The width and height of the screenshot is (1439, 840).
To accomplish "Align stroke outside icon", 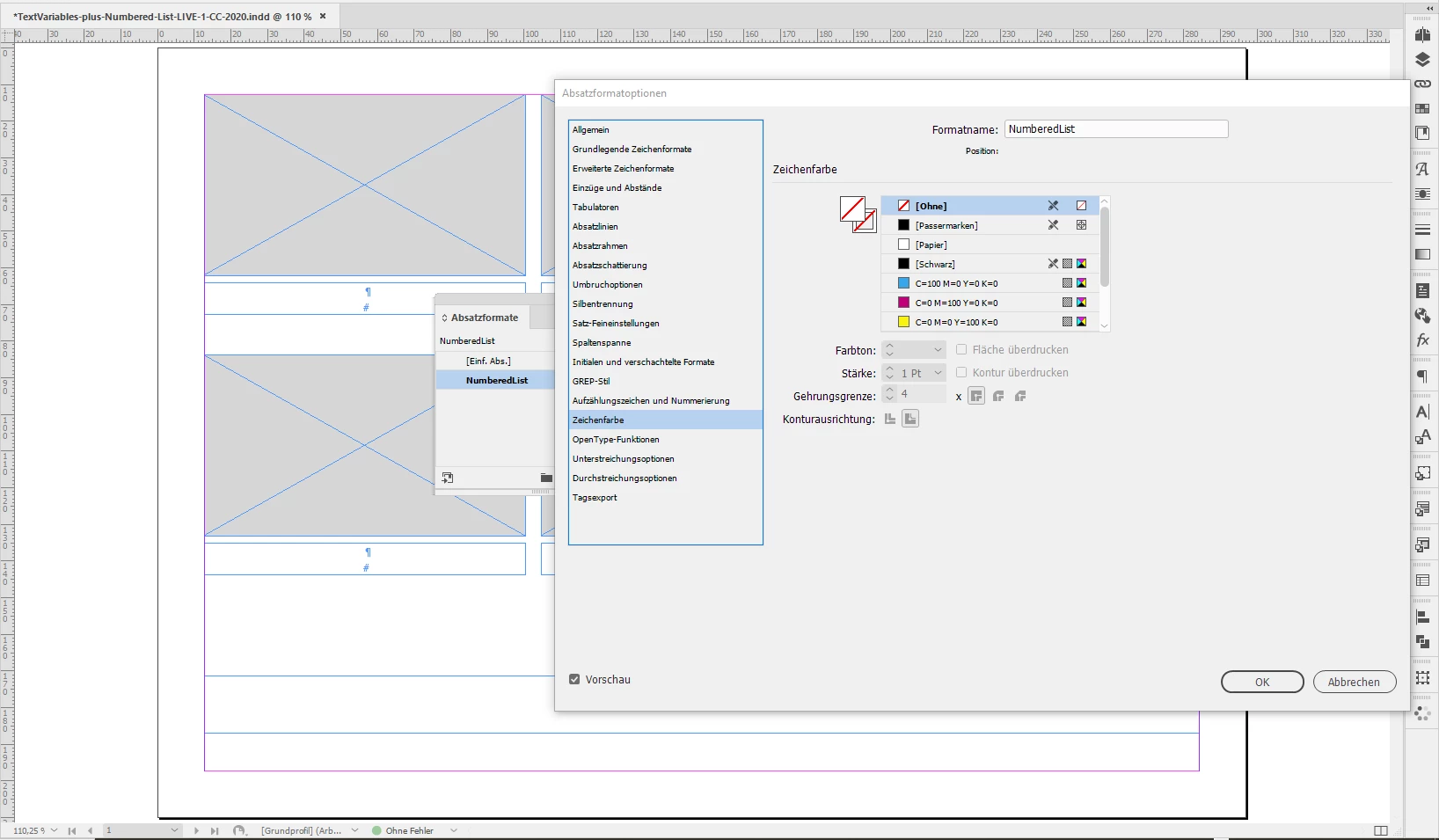I will pos(910,419).
